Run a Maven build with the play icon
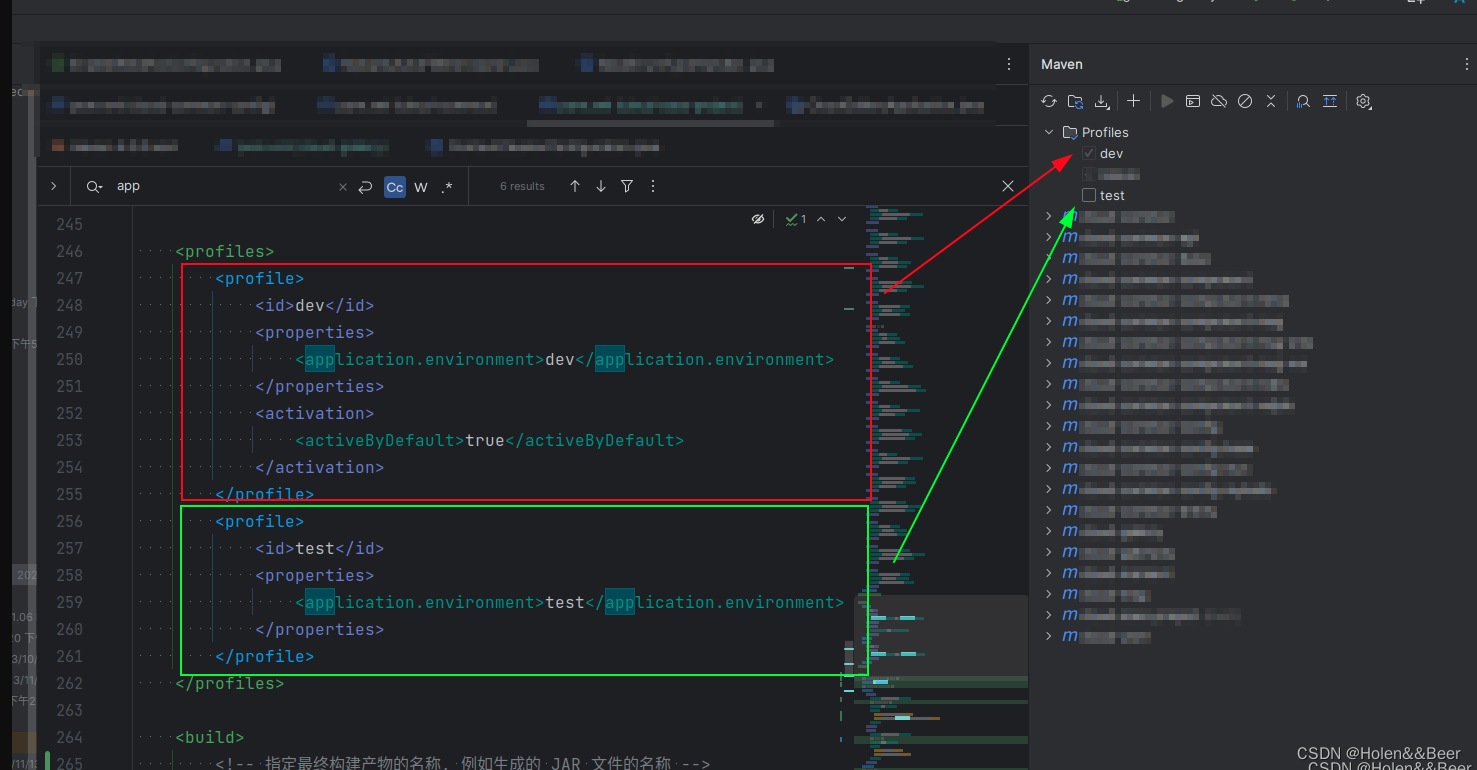Screen dimensions: 1477x770 1167,101
